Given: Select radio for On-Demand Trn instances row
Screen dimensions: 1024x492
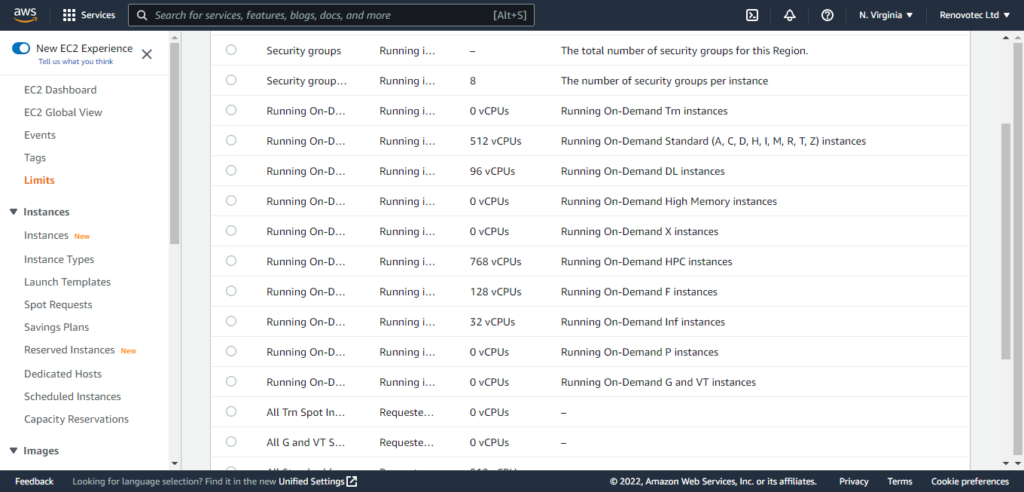Looking at the screenshot, I should tap(231, 110).
